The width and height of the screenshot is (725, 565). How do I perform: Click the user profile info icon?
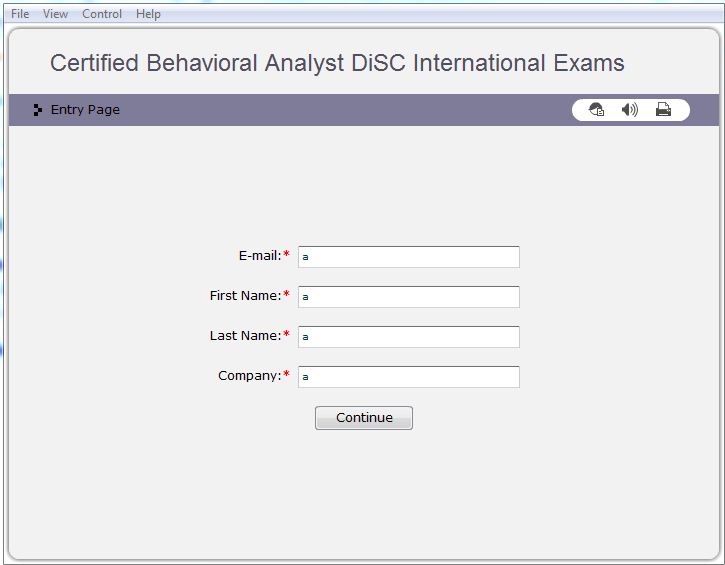pos(597,110)
